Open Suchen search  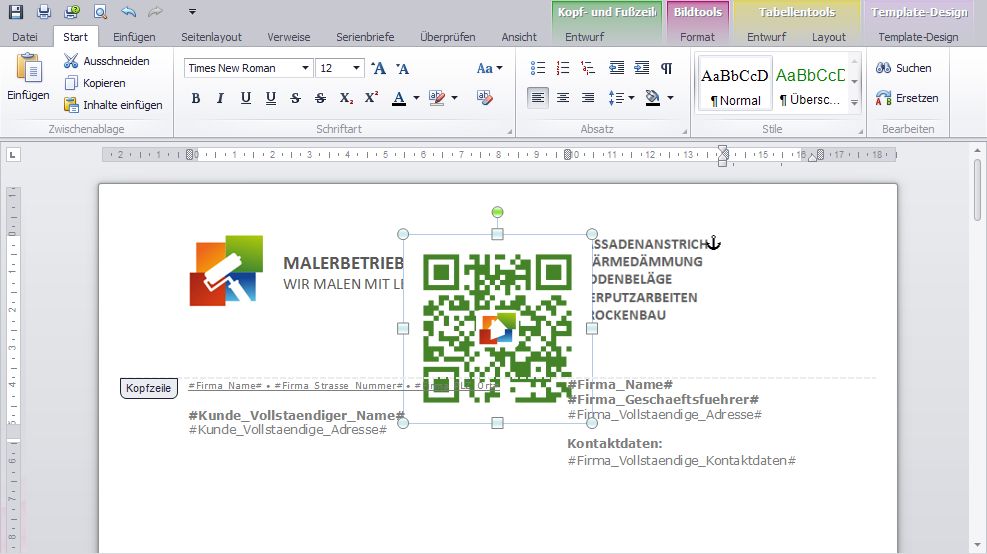tap(904, 68)
